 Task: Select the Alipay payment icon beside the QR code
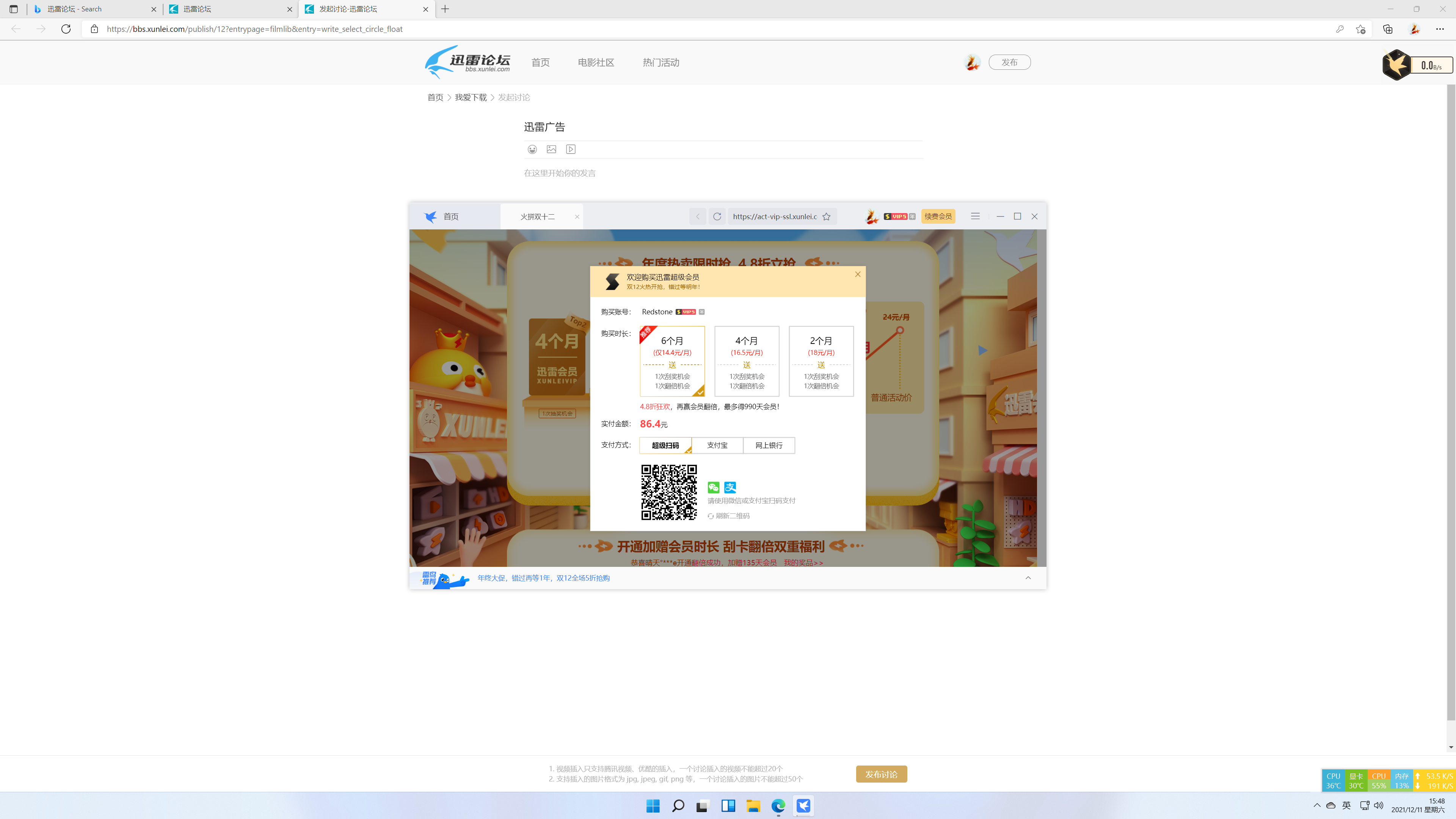click(730, 486)
